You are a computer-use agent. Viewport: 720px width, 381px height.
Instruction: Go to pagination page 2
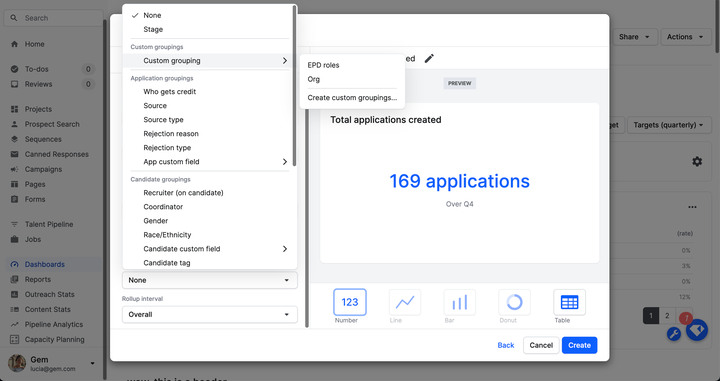click(x=667, y=316)
